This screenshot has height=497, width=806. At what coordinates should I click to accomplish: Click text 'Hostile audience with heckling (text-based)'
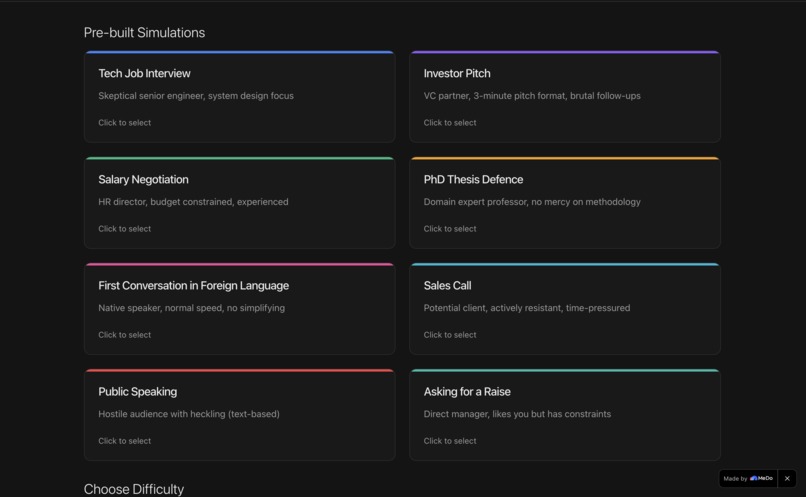(x=189, y=414)
